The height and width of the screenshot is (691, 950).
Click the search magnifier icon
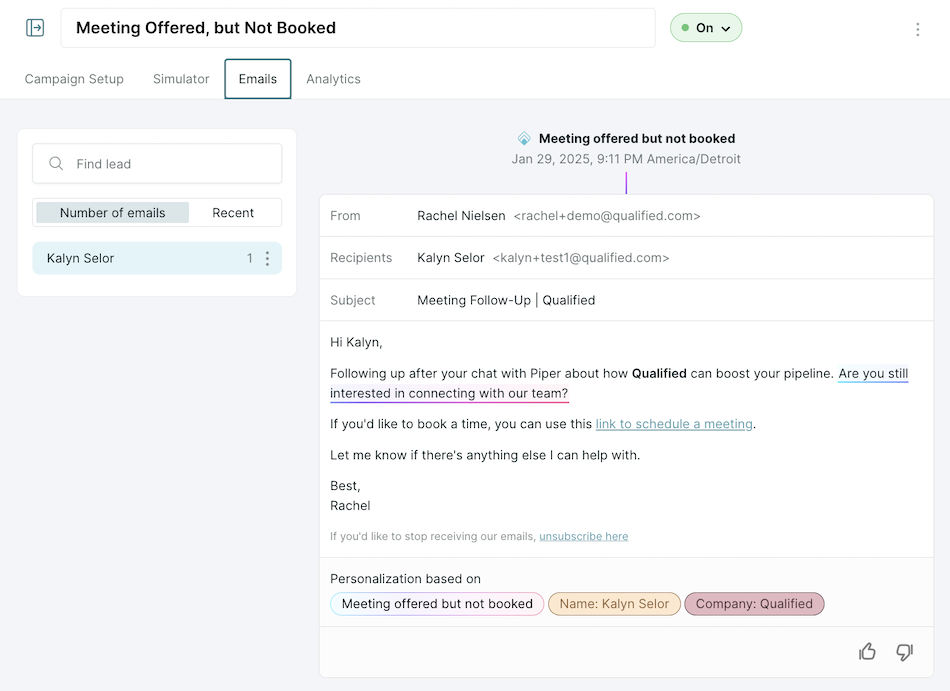point(56,164)
